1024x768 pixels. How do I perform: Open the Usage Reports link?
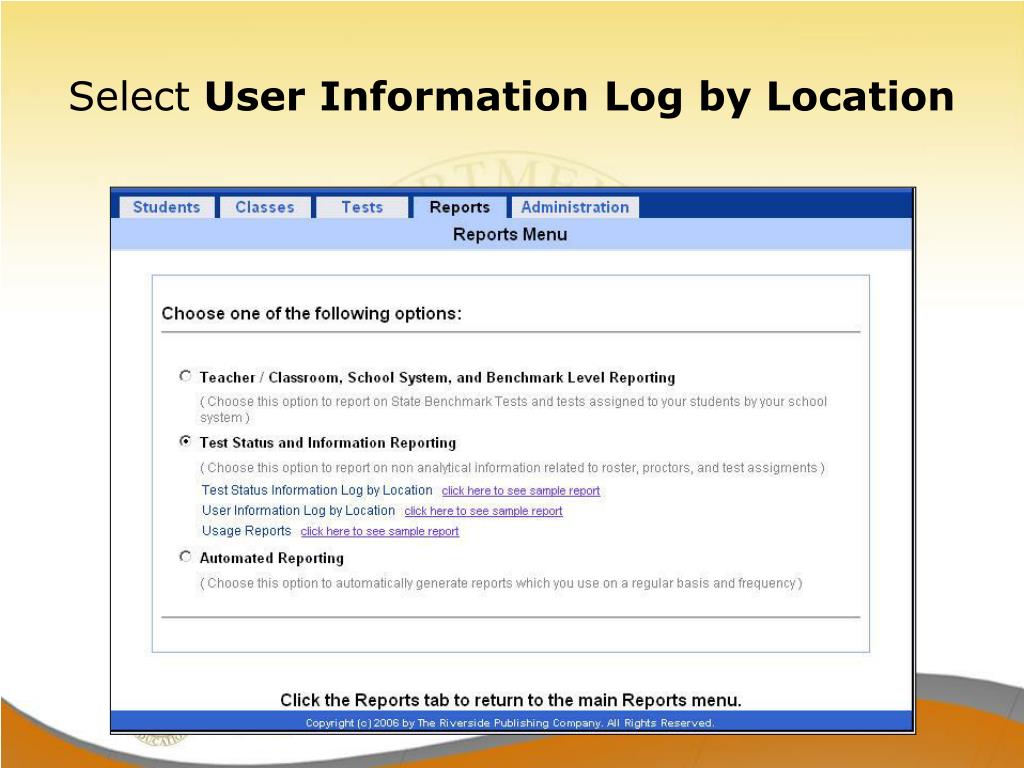(x=246, y=531)
